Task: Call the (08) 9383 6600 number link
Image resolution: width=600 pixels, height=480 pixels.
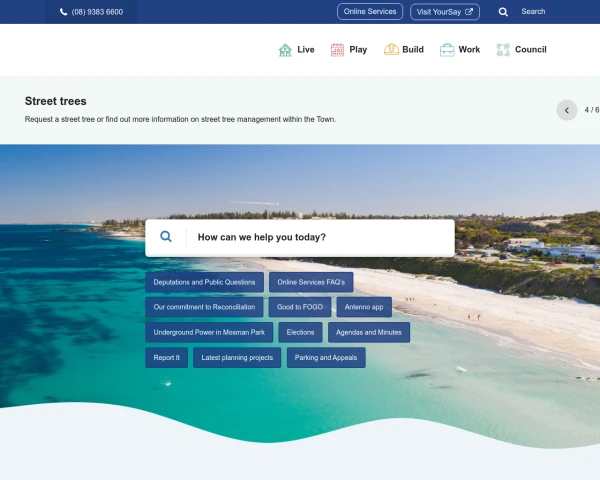Action: 97,12
